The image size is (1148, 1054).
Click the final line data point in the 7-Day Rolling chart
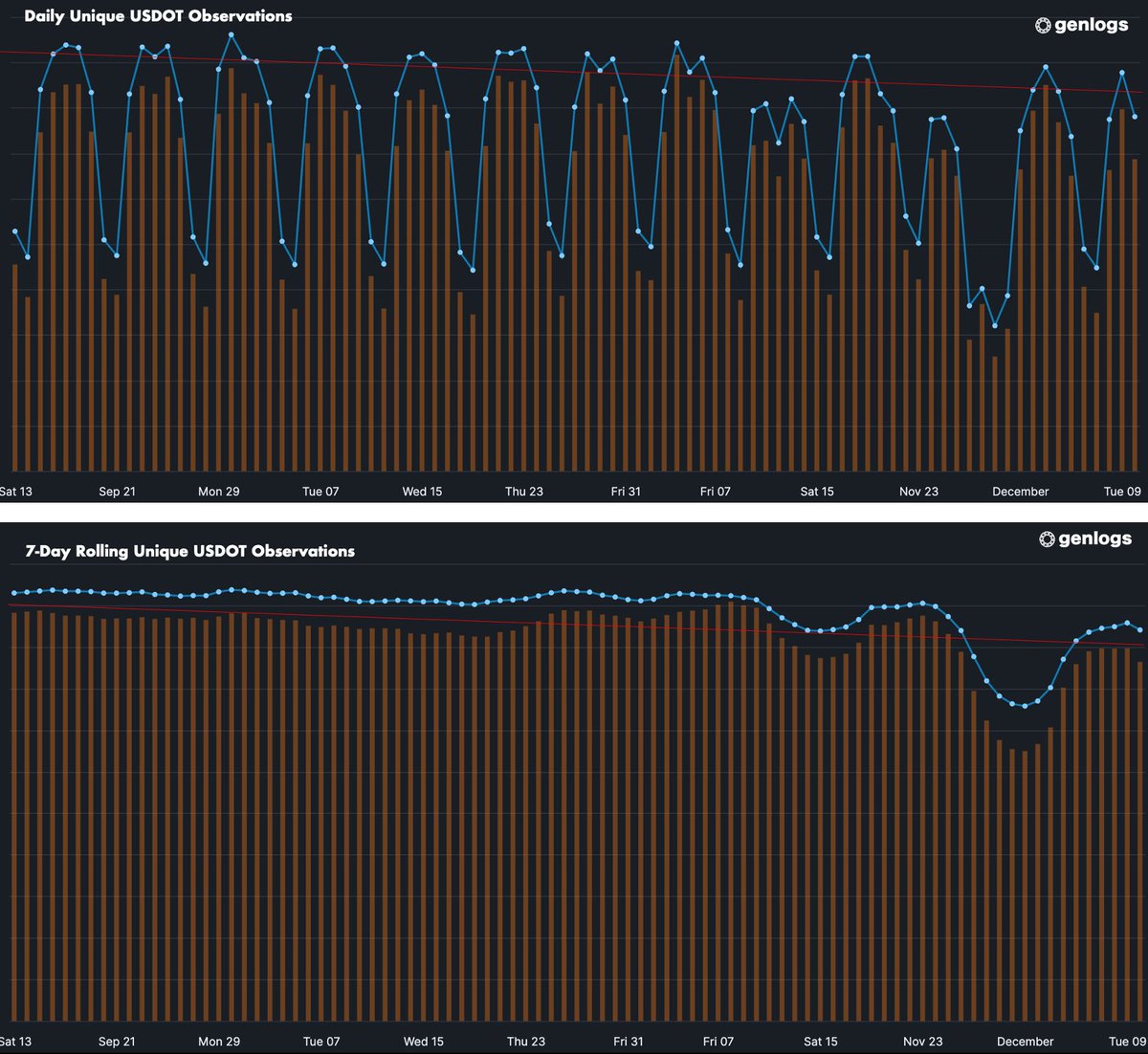(1139, 629)
